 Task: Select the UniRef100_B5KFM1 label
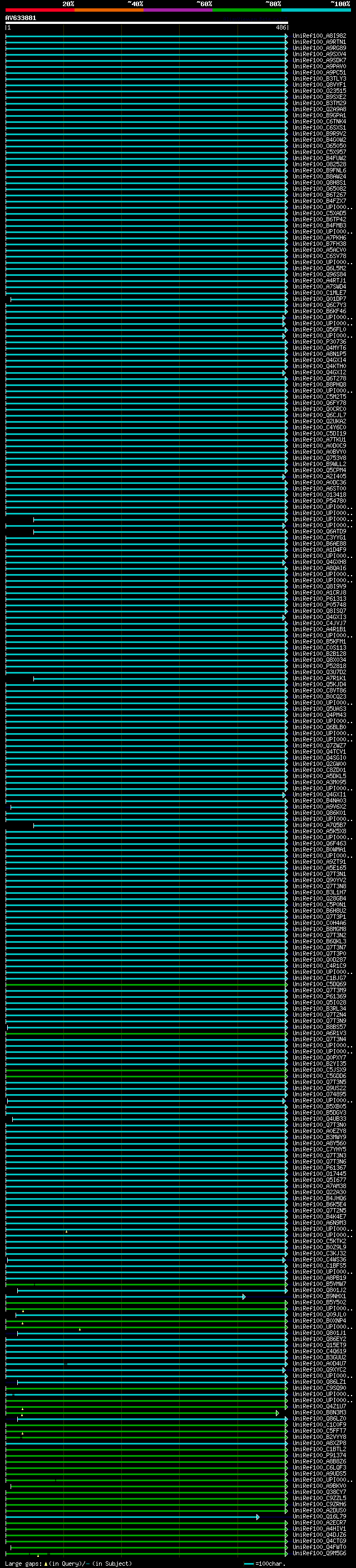(319, 641)
